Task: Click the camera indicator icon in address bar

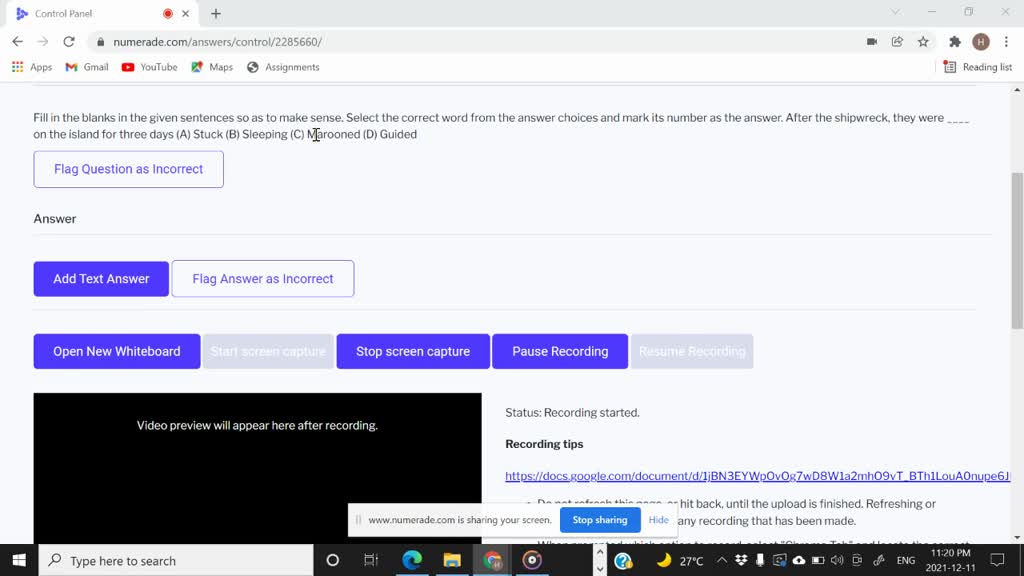Action: [872, 42]
